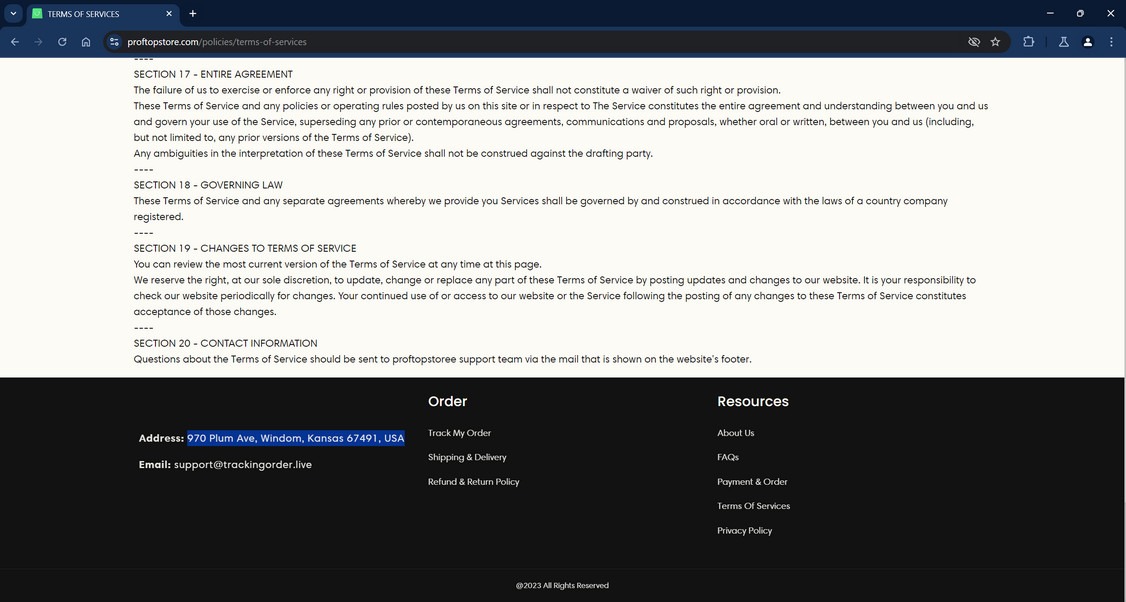Click the highlighted 970 Plum Ave address text
1126x602 pixels.
tap(296, 438)
